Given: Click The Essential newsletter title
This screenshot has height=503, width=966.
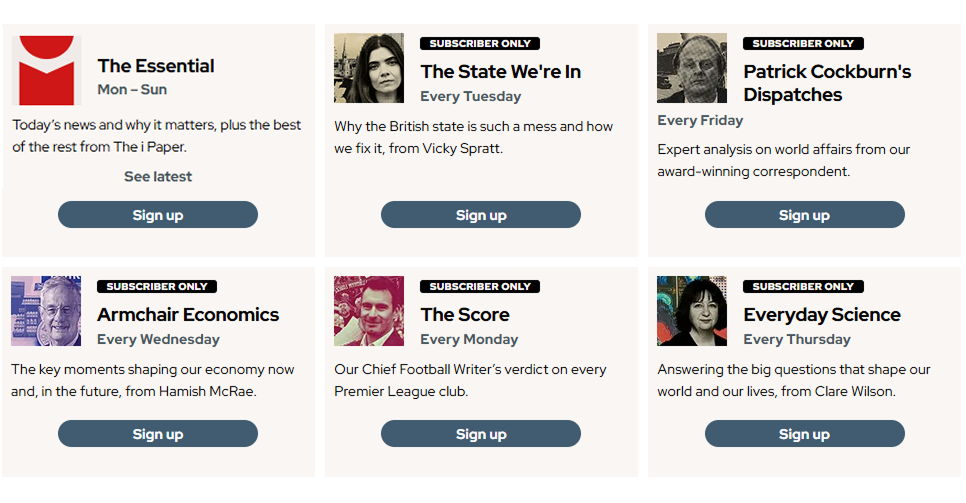Looking at the screenshot, I should pos(156,66).
